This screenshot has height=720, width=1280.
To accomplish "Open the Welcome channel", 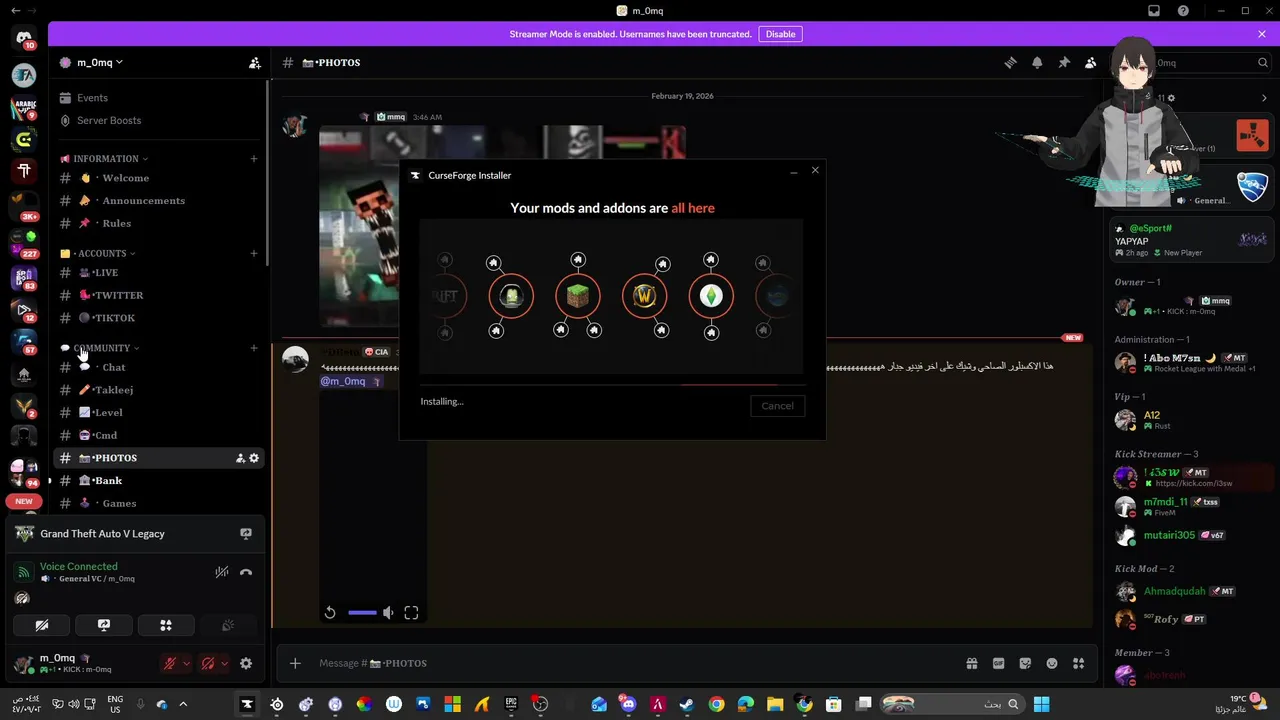I will click(158, 178).
